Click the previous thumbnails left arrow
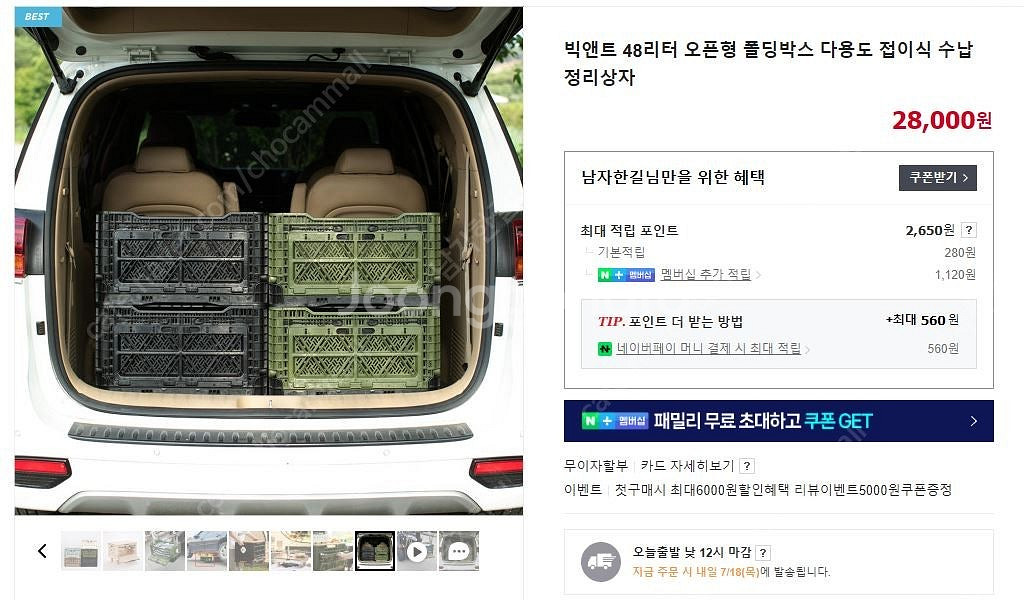Screen dimensions: 1024x600 pos(42,551)
